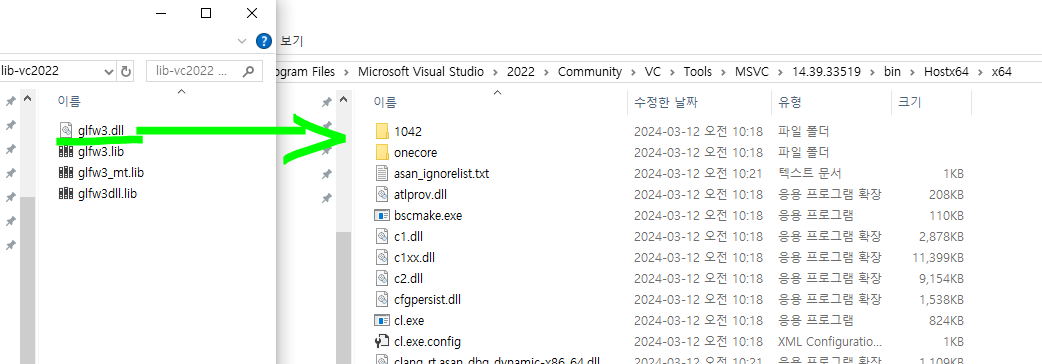Screen dimensions: 1042x364
Task: Select c2.dll file icon
Action: tap(382, 278)
